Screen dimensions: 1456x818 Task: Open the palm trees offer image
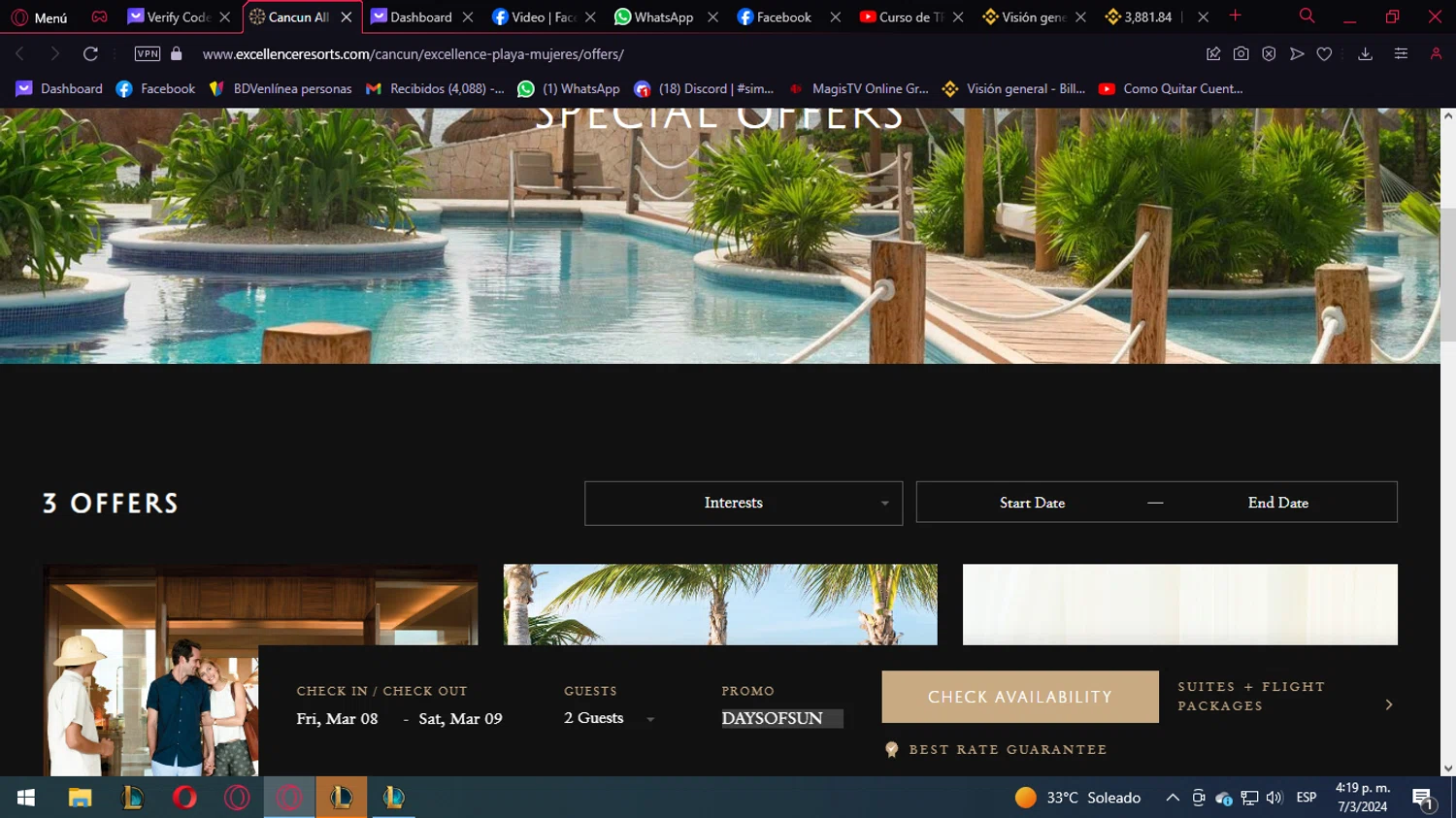coord(720,605)
